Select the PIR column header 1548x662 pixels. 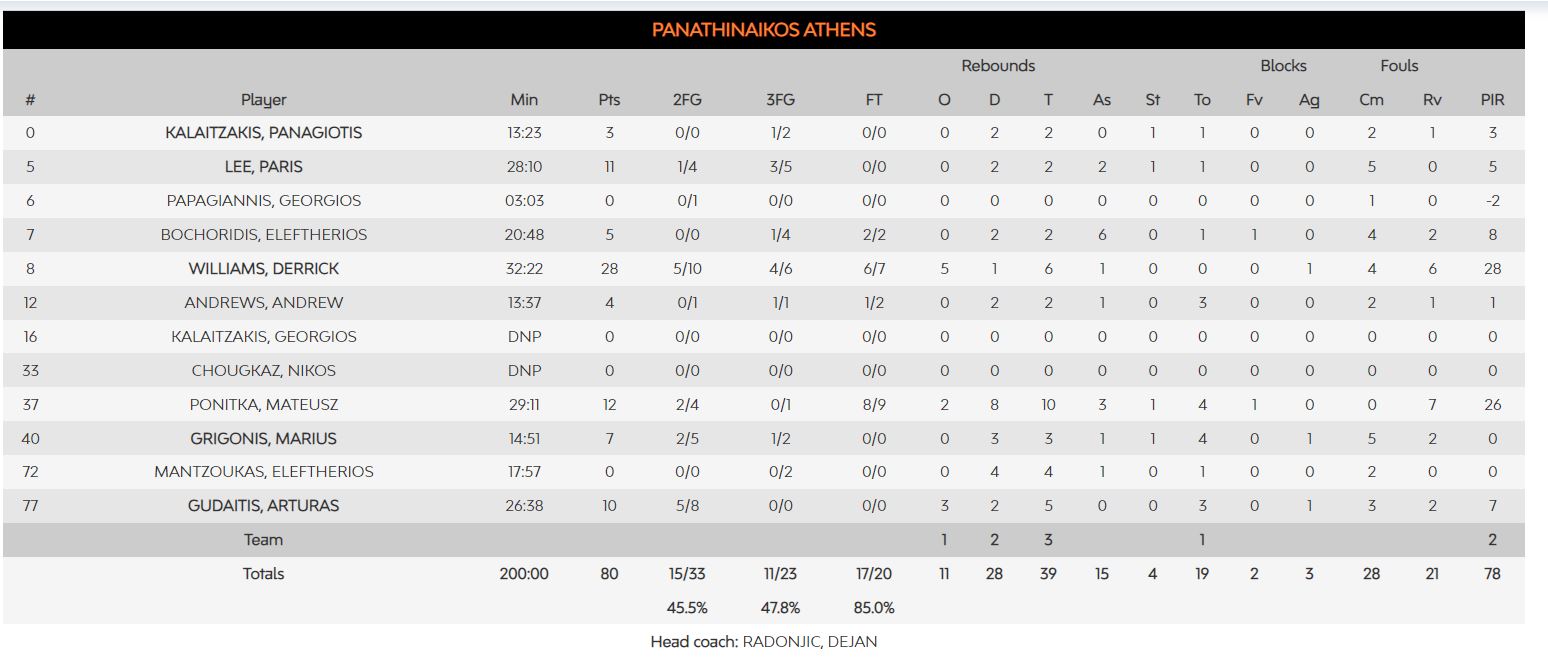1492,100
